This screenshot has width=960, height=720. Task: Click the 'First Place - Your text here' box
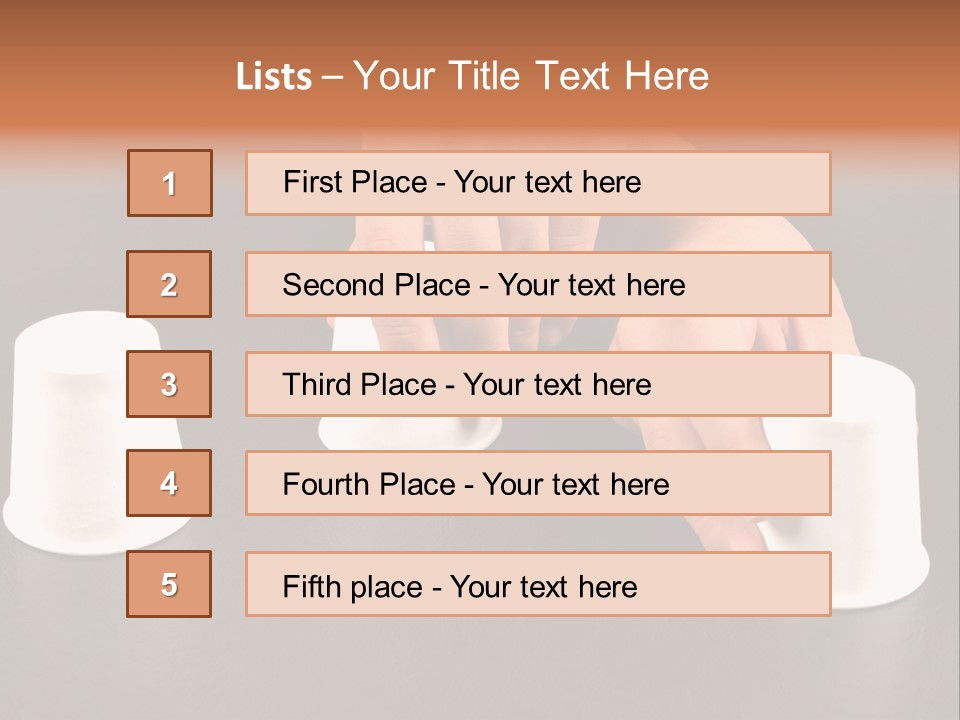[x=538, y=183]
